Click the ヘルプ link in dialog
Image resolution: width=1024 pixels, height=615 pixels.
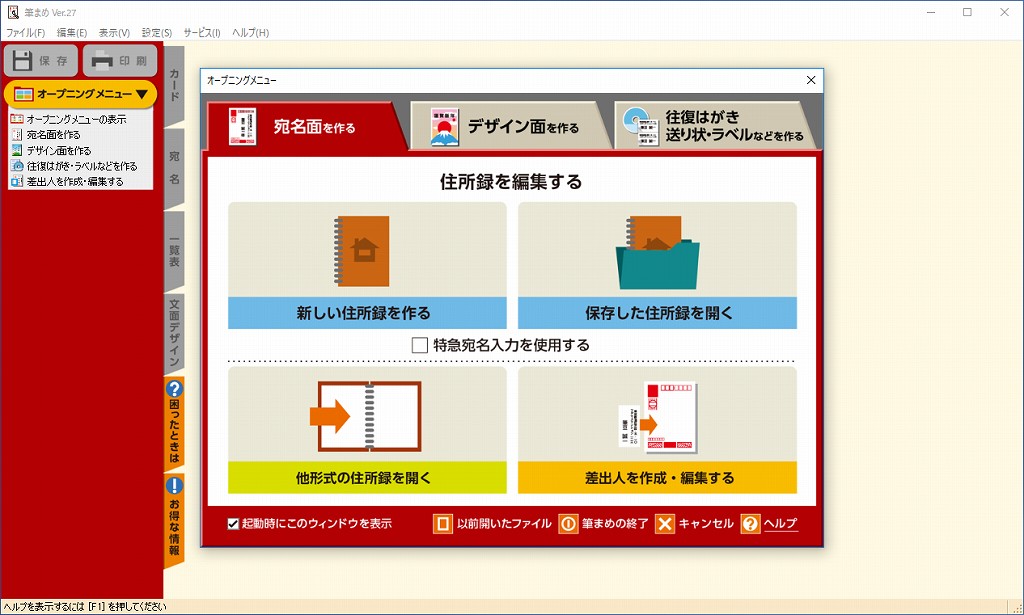pyautogui.click(x=780, y=523)
